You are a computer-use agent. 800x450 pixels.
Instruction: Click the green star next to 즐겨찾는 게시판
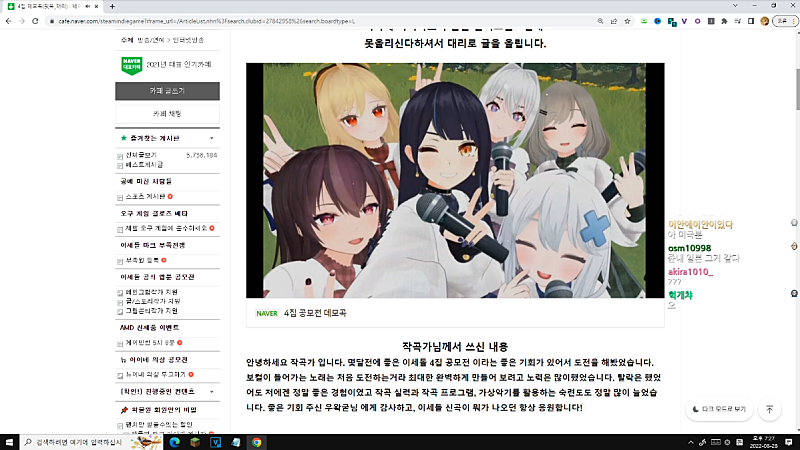[x=123, y=138]
